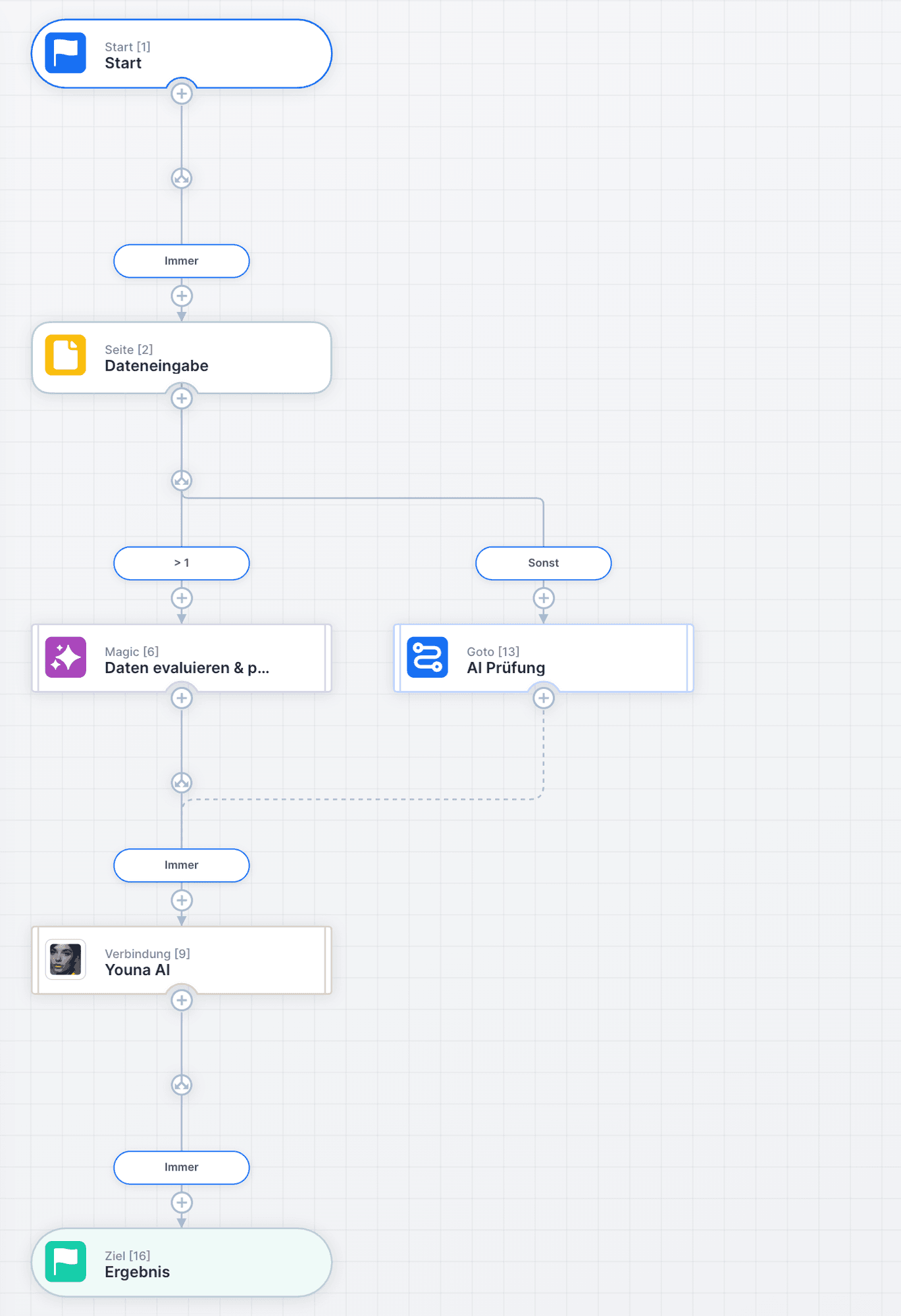Click the branch junction icon below Youna AI
901x1316 pixels.
tap(182, 1085)
